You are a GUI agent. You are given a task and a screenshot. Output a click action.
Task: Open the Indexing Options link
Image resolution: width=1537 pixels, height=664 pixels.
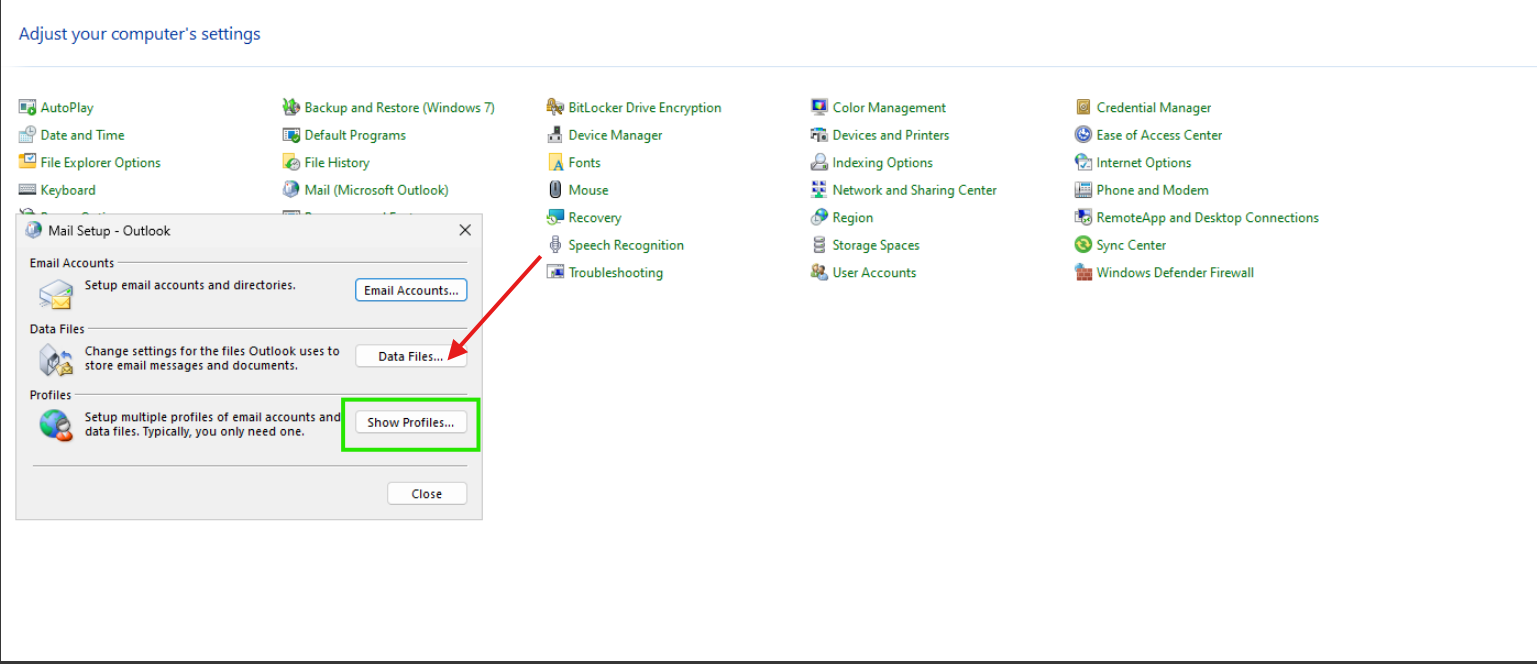click(883, 162)
